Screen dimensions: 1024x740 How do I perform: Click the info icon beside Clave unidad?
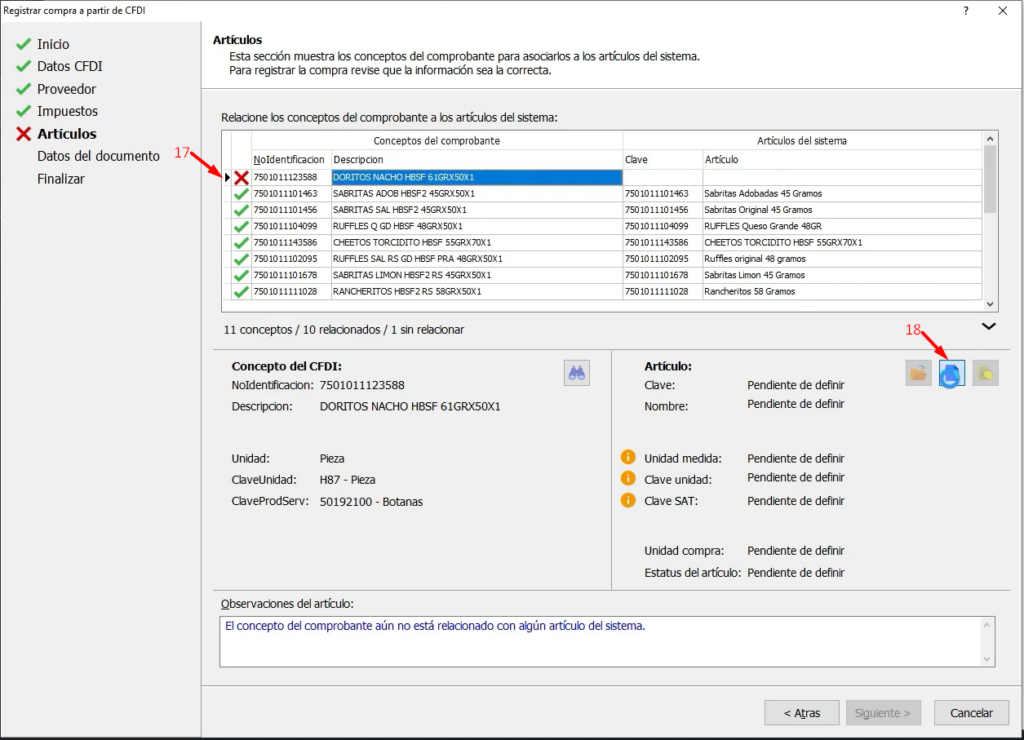[x=628, y=478]
